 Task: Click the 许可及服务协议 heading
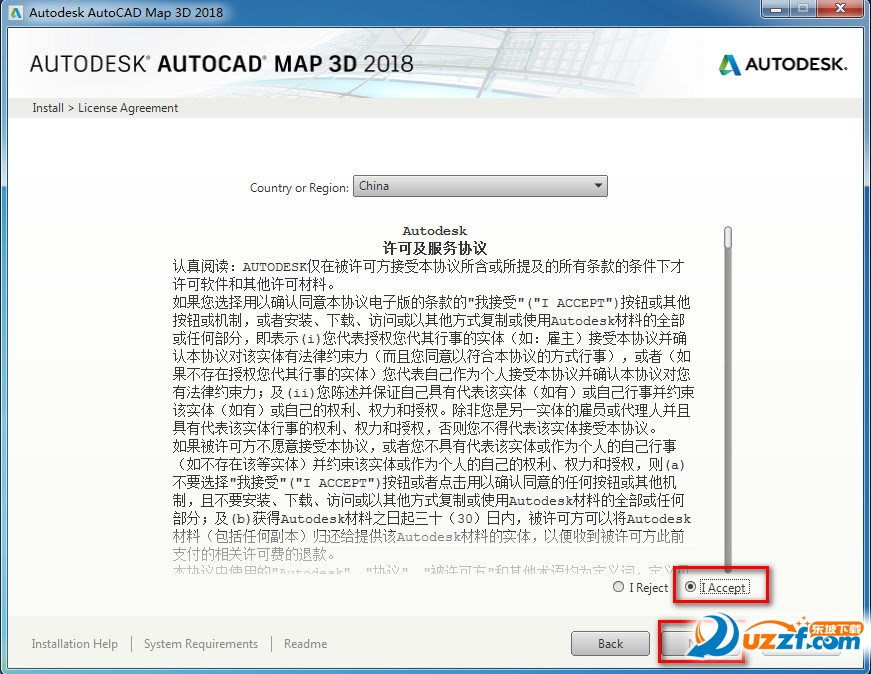tap(434, 248)
